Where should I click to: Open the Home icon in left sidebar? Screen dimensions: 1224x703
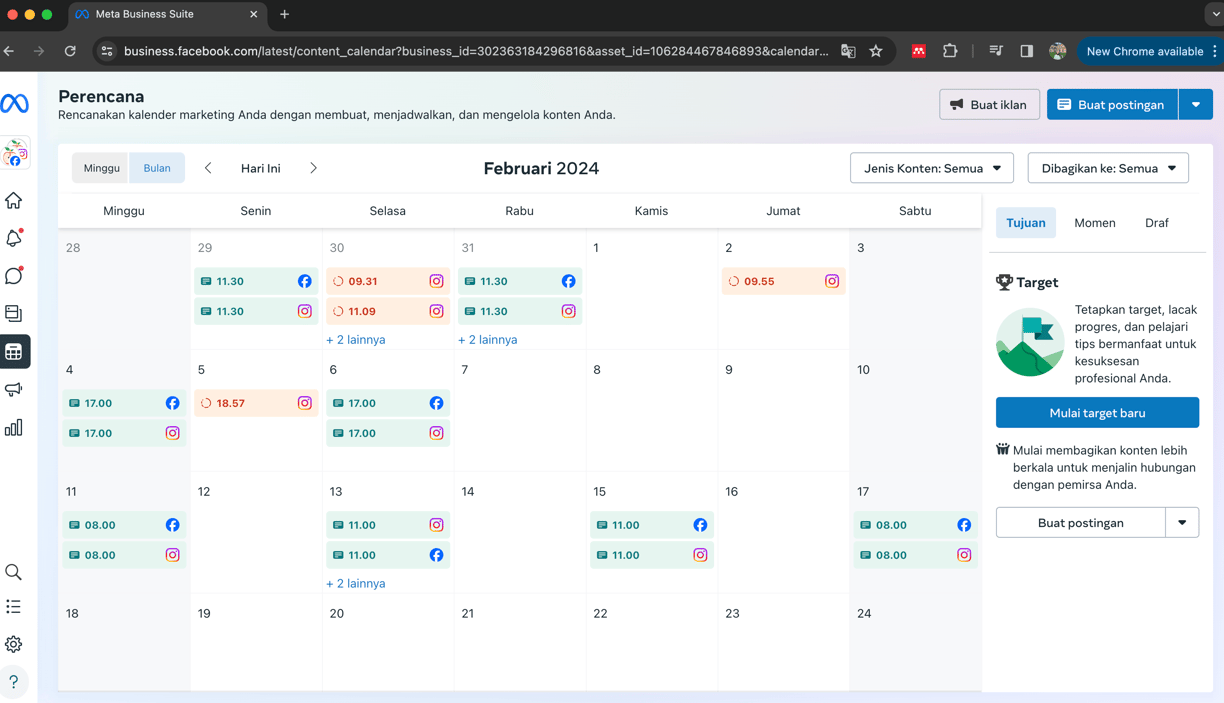(x=14, y=200)
